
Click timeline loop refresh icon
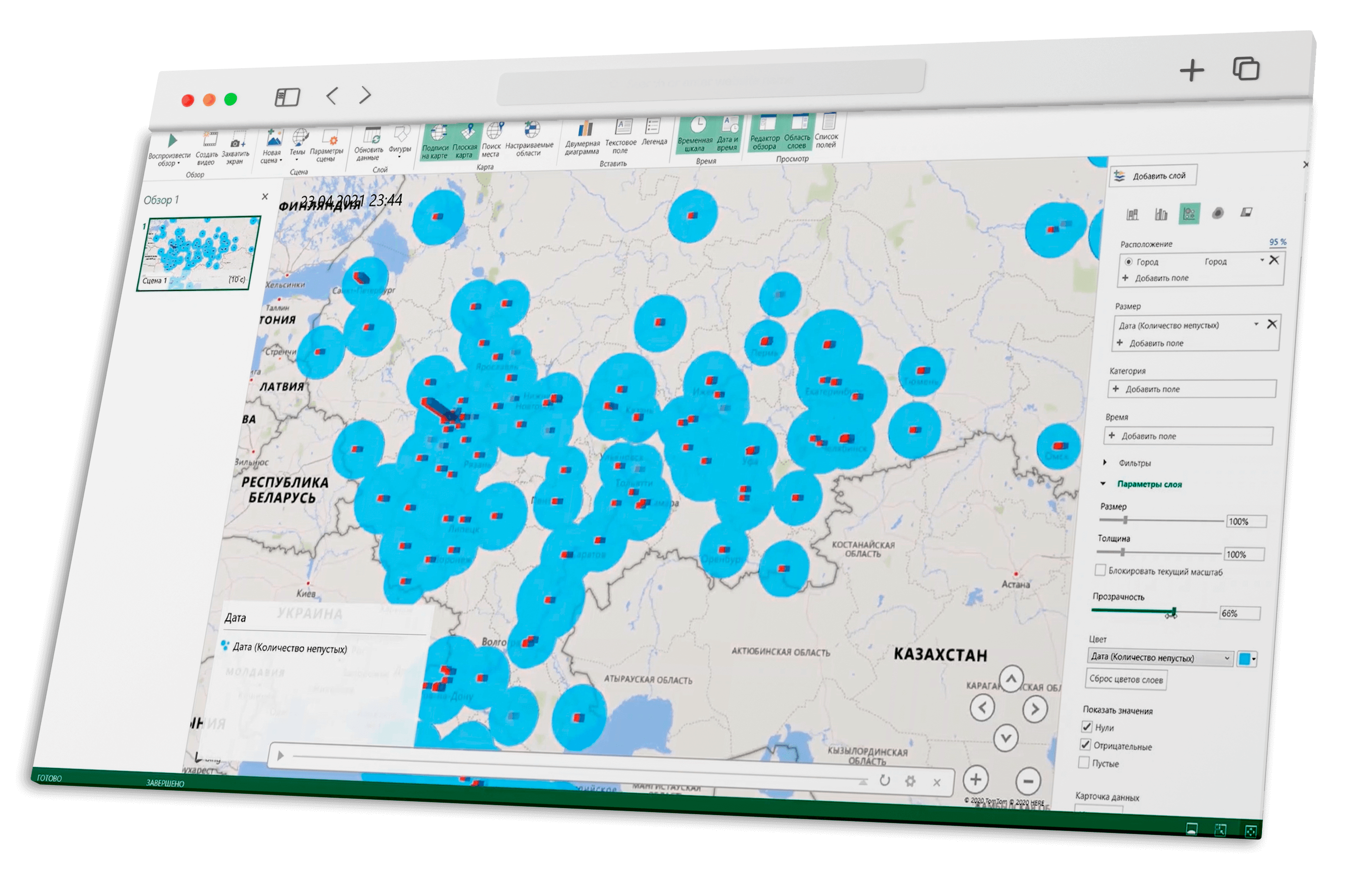coord(885,781)
